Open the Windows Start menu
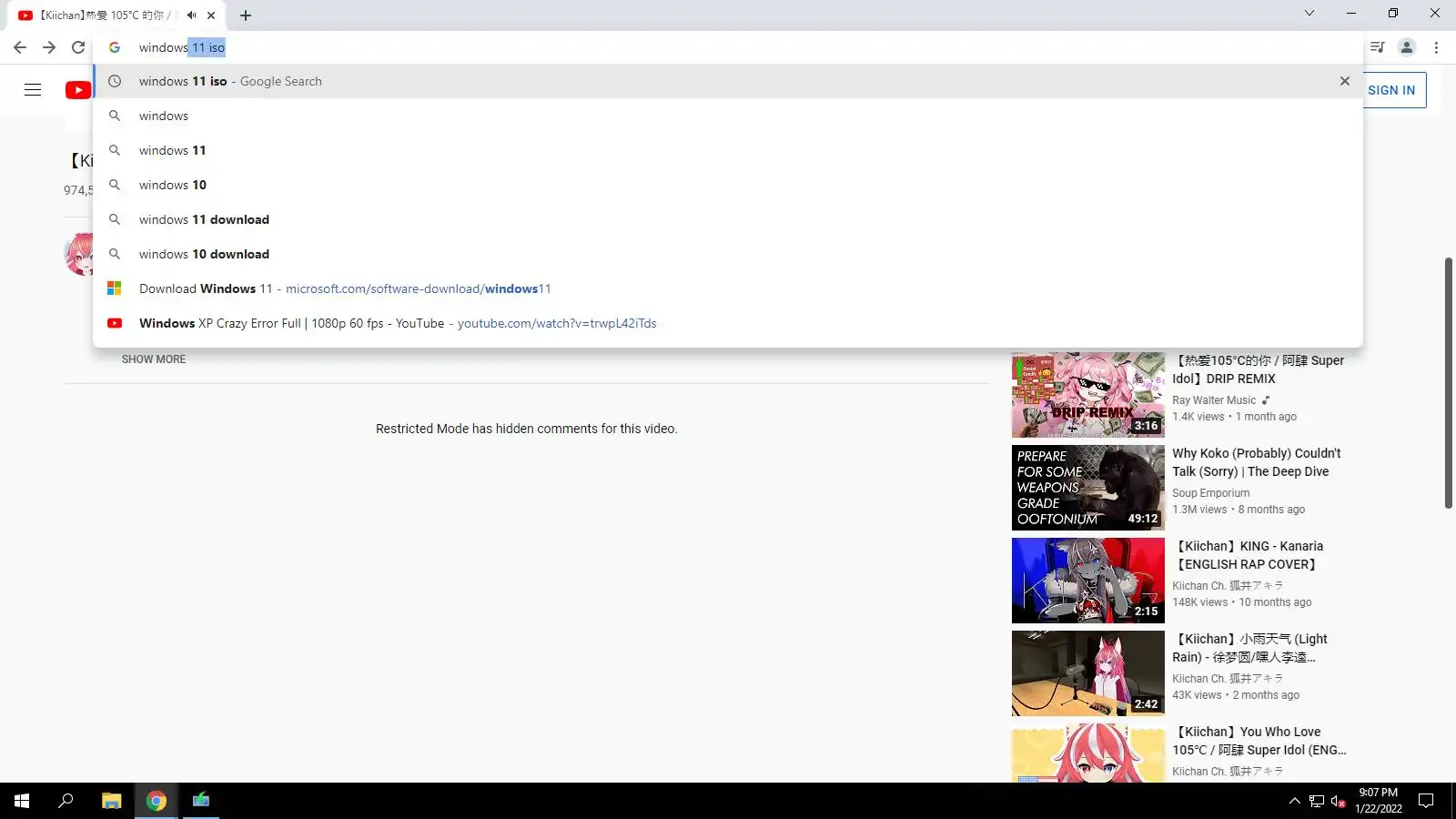 point(22,801)
